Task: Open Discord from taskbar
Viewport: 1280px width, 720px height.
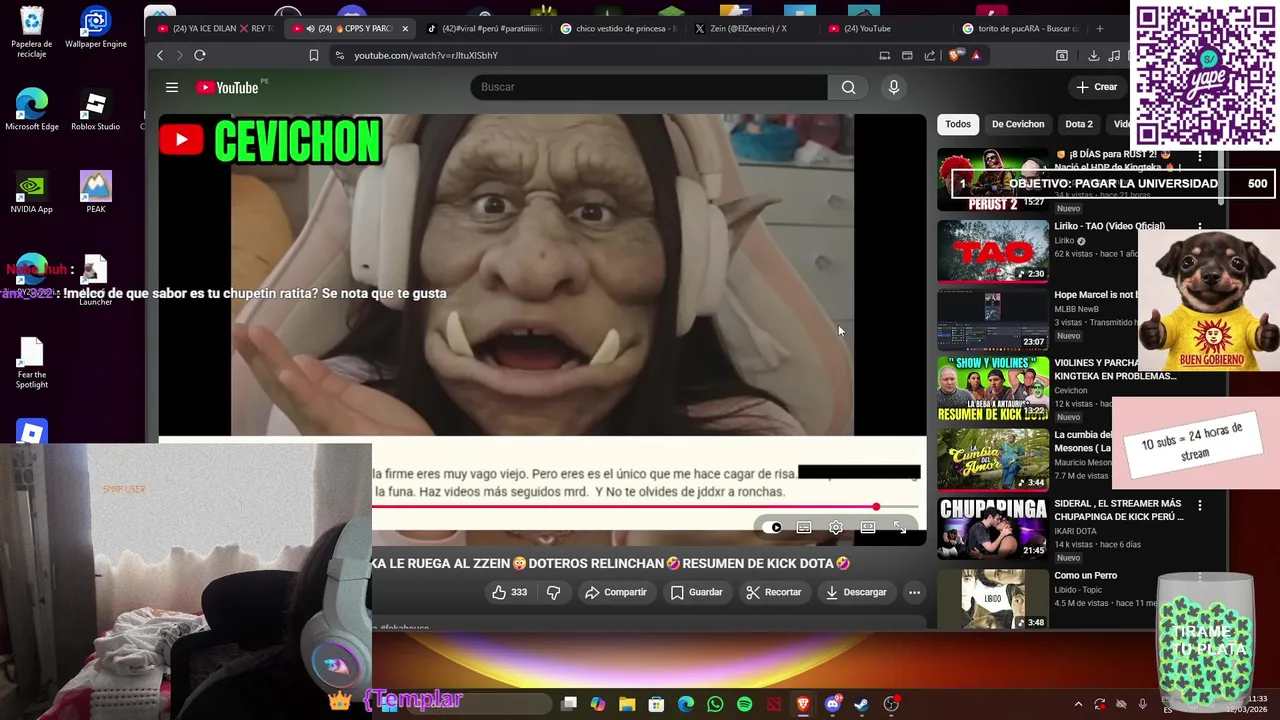Action: click(832, 704)
